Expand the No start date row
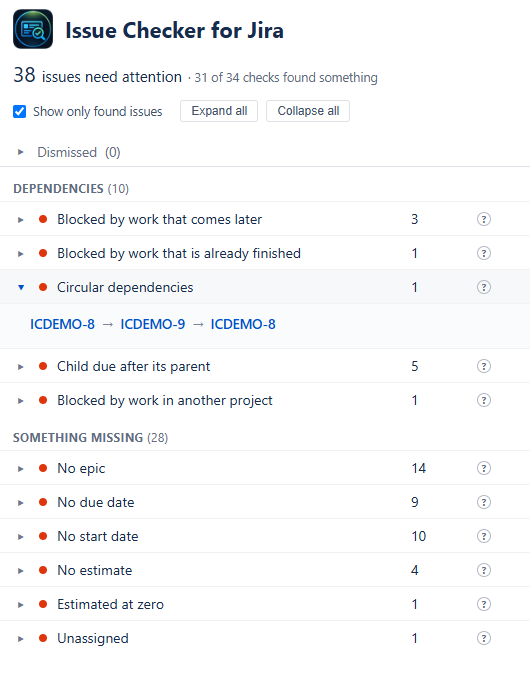Screen dimensions: 530x676 (20, 537)
